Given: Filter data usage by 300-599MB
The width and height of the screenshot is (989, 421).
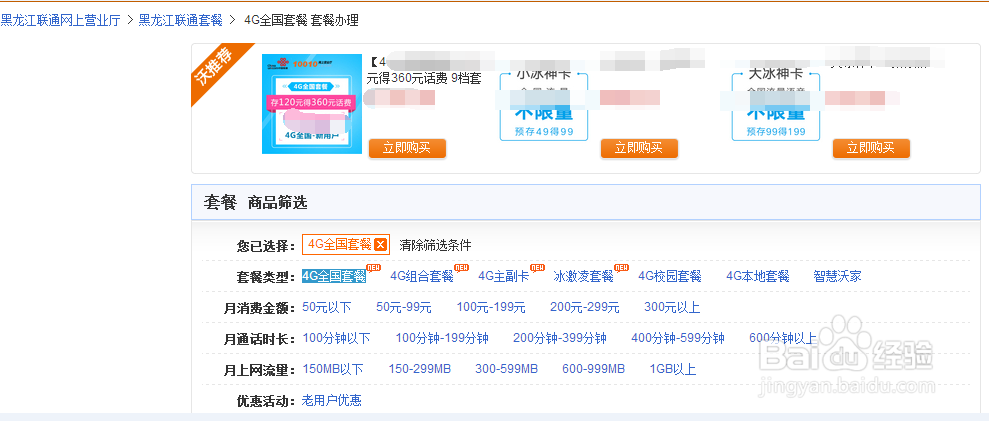Looking at the screenshot, I should pos(506,369).
